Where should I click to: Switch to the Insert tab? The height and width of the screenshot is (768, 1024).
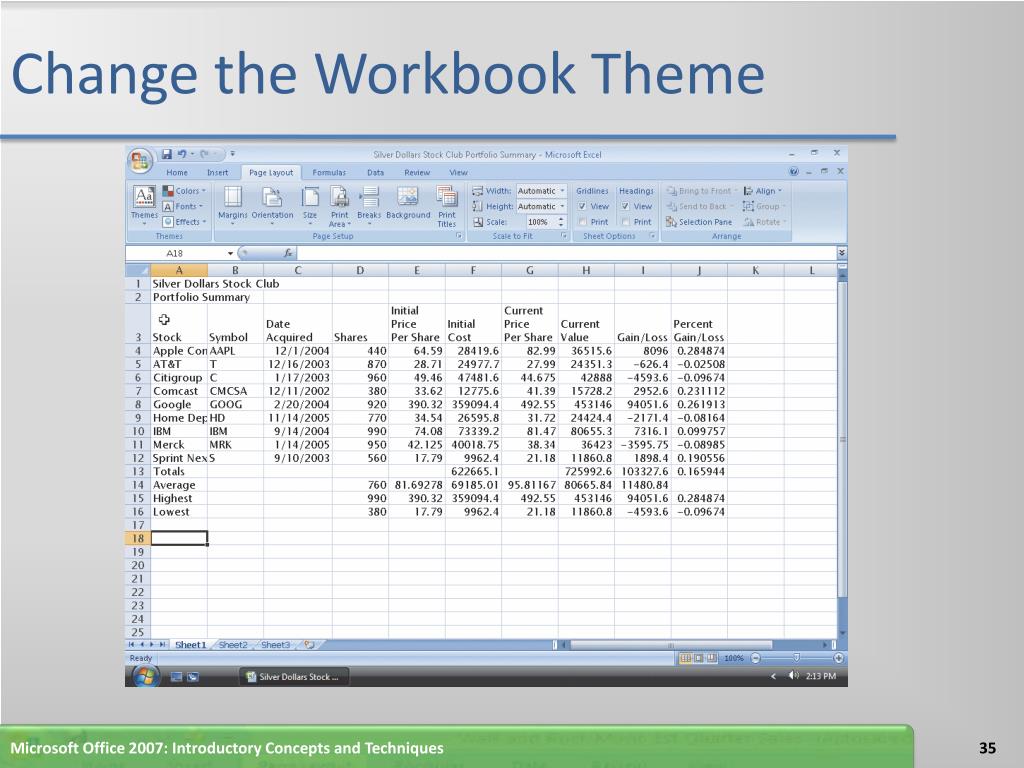(217, 172)
